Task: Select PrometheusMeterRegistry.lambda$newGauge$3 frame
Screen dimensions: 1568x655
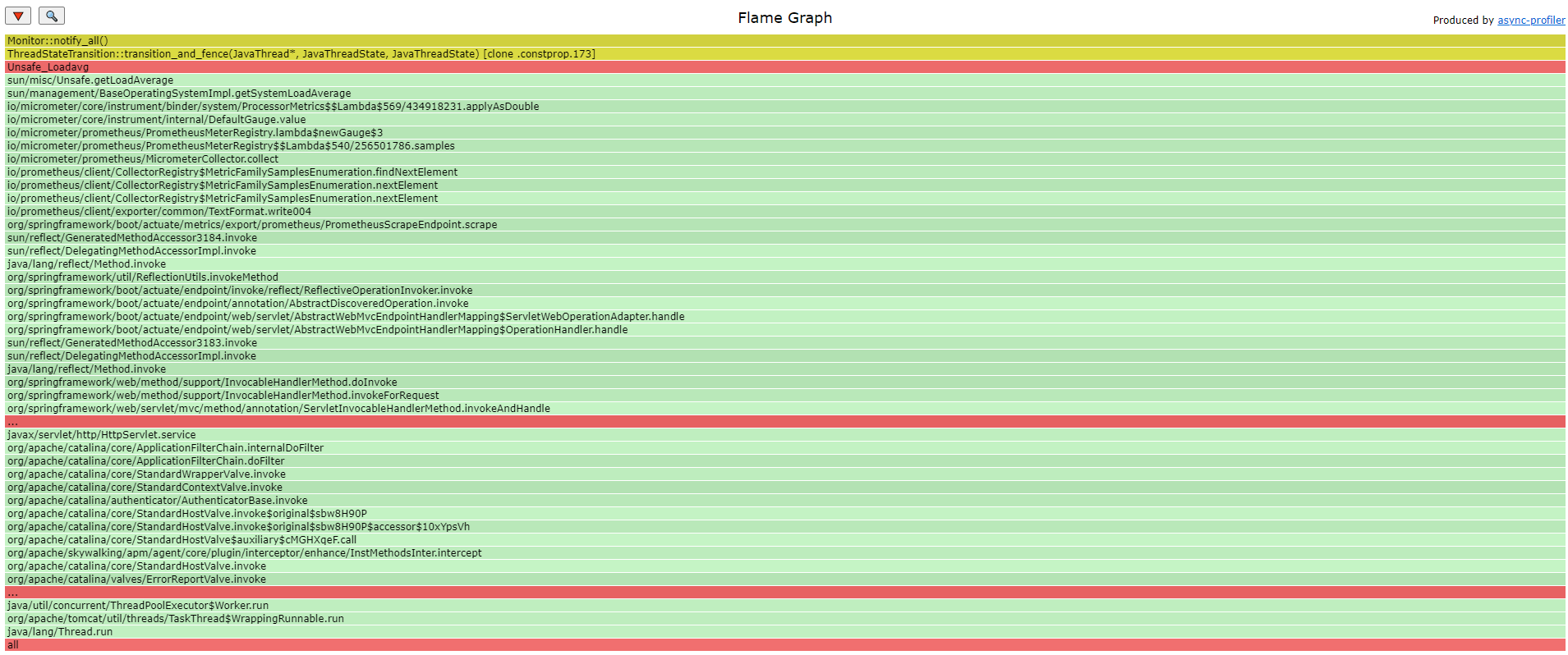Action: [x=784, y=133]
